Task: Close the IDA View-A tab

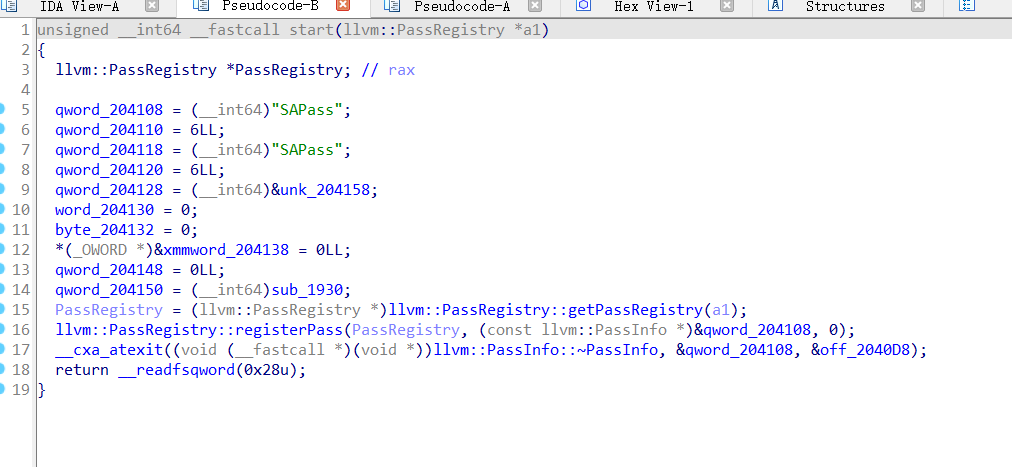Action: (x=152, y=6)
